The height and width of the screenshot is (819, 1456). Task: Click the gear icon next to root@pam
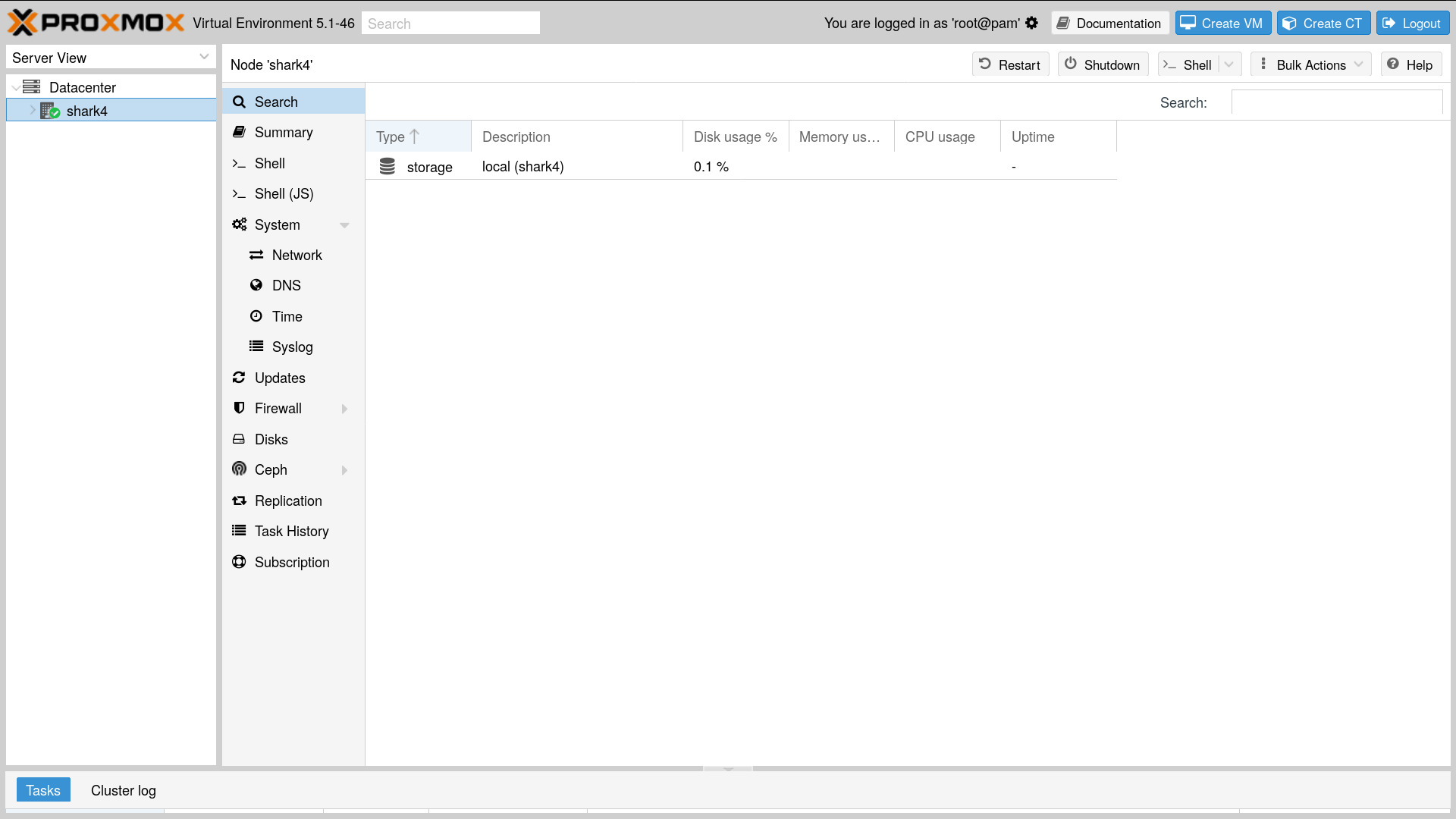(1031, 23)
